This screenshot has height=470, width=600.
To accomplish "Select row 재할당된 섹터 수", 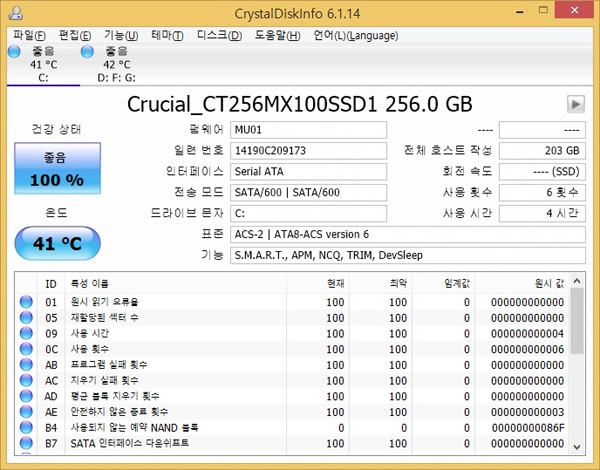I will tap(292, 317).
